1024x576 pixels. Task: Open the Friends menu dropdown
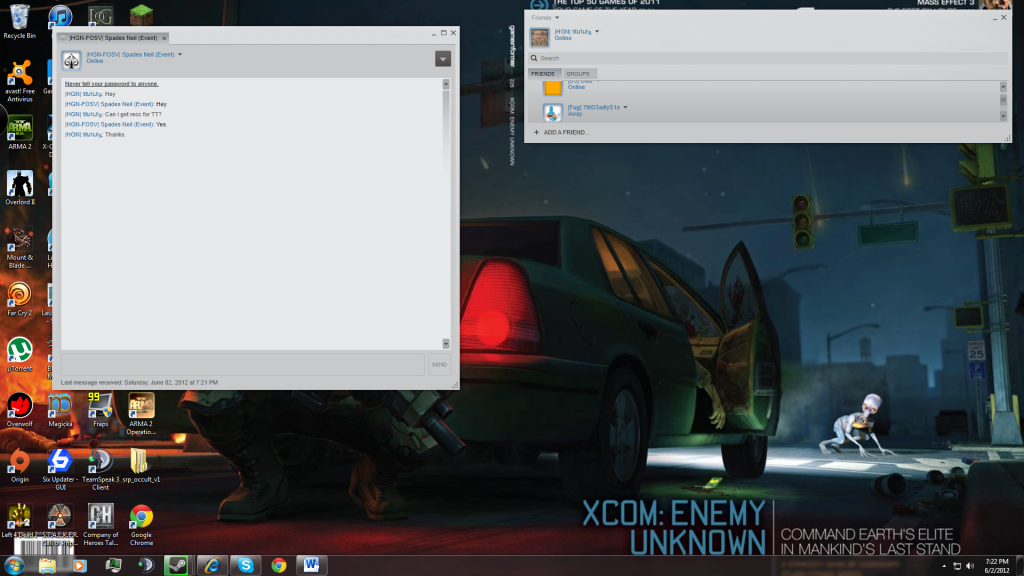pyautogui.click(x=557, y=18)
